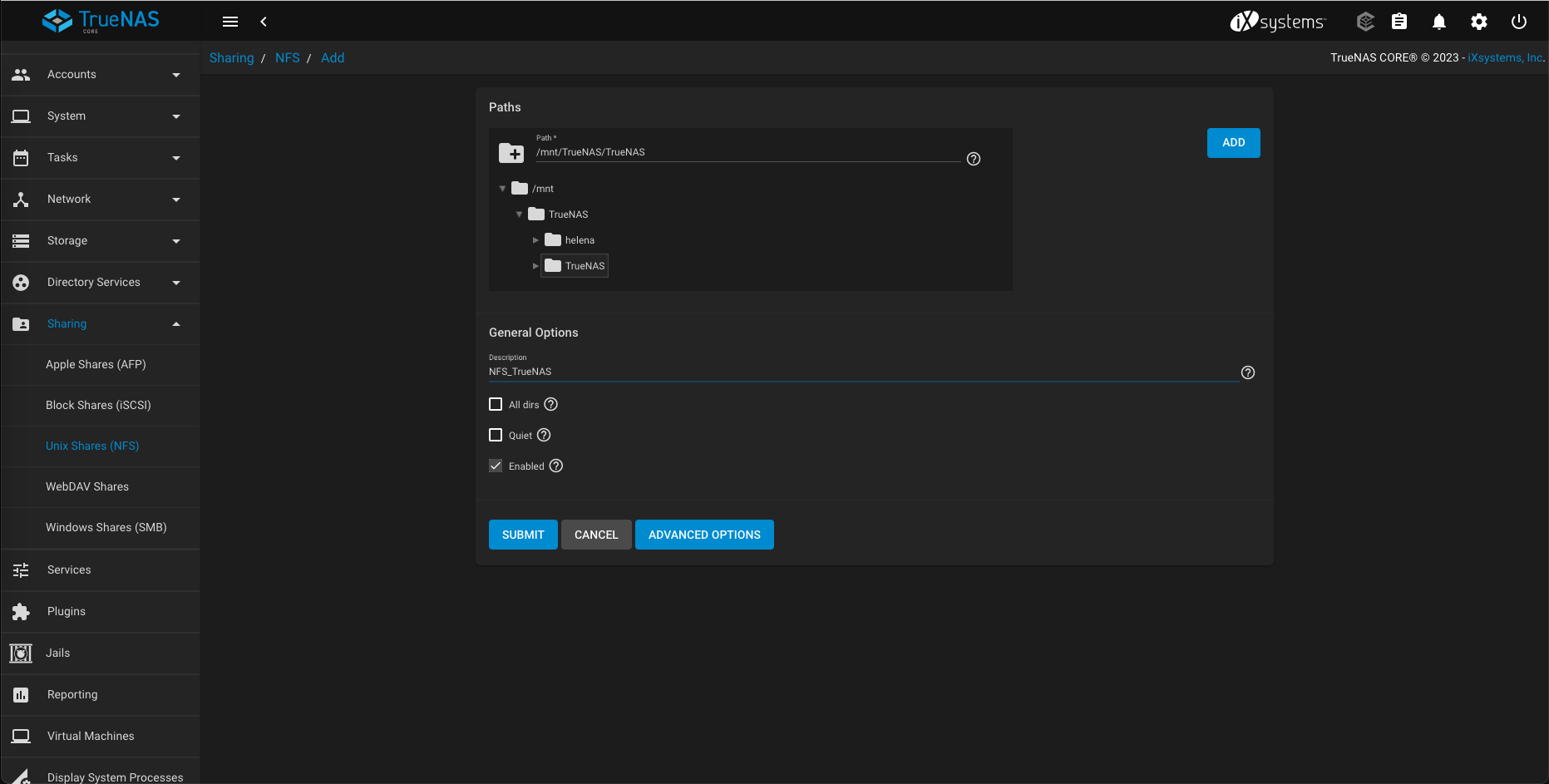Open the task manager clipboard icon

(x=1399, y=22)
